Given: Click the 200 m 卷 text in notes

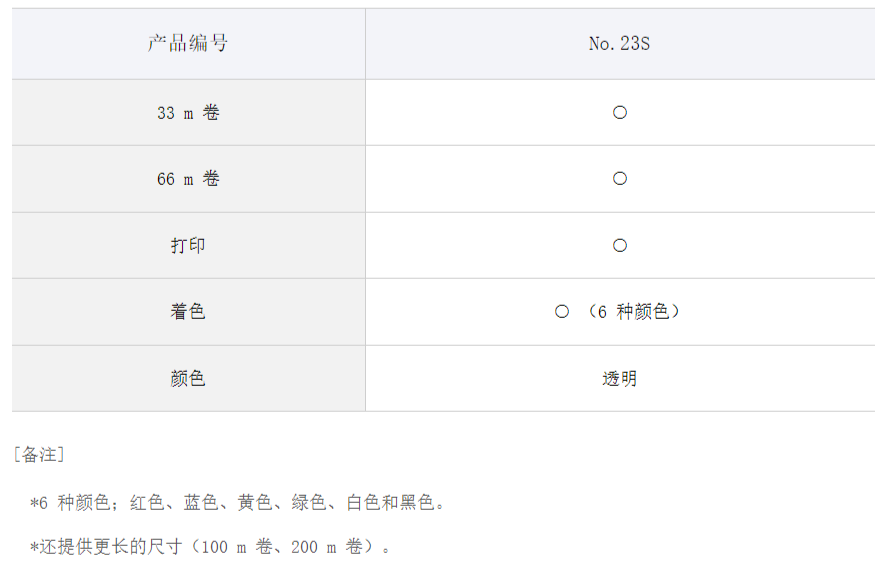Looking at the screenshot, I should point(327,547).
